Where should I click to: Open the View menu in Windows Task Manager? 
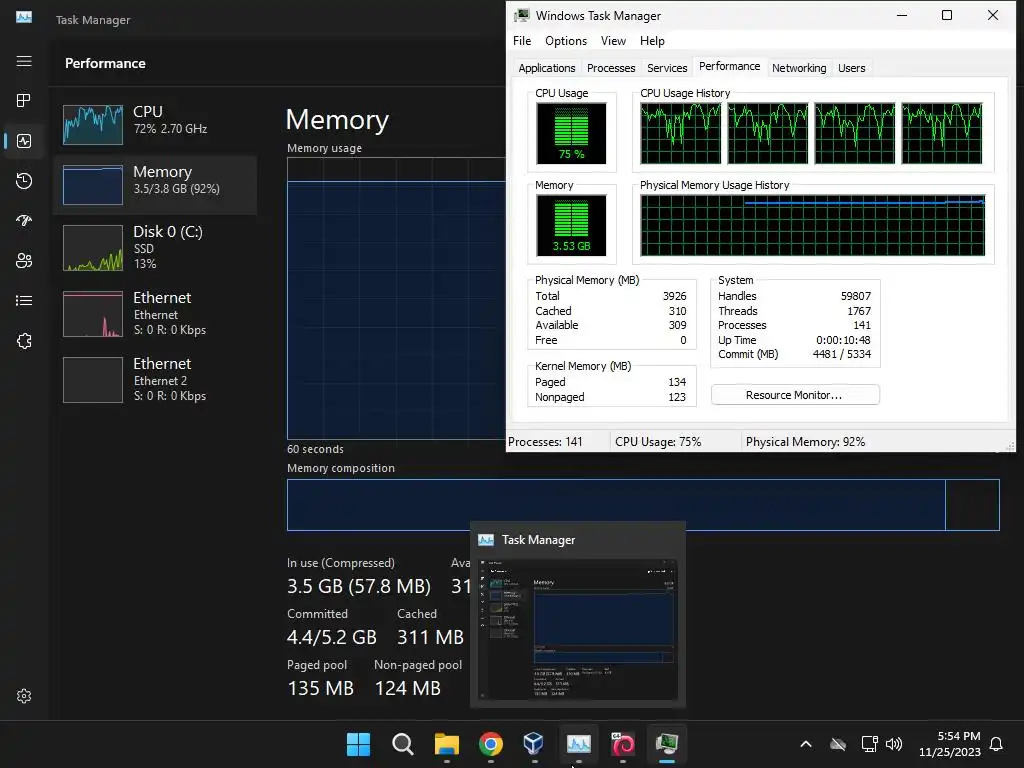tap(613, 40)
